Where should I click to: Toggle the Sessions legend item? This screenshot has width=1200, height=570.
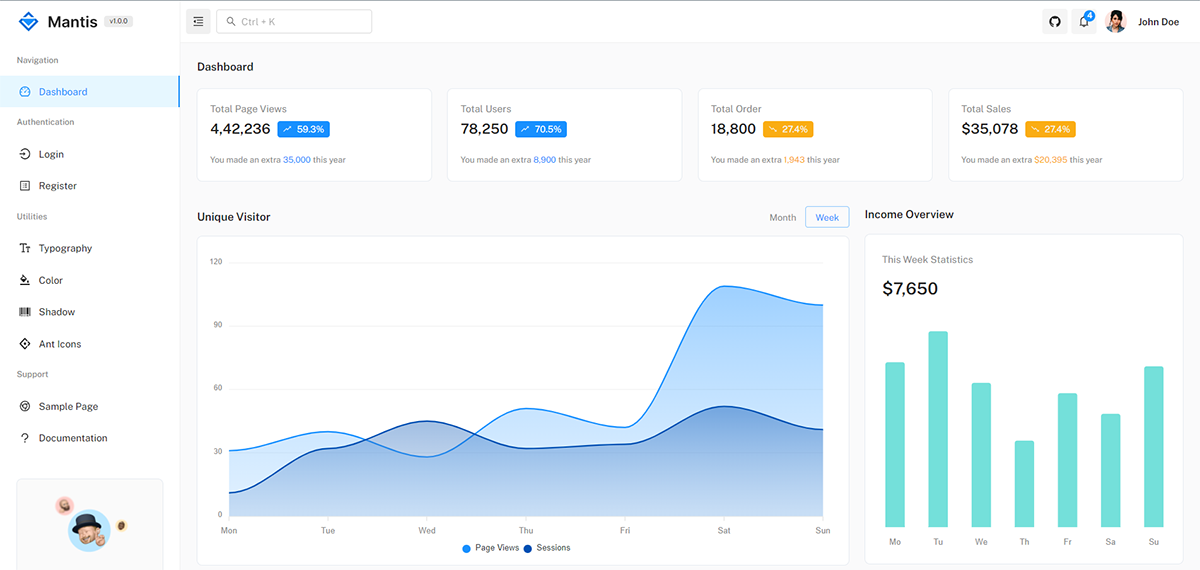pyautogui.click(x=546, y=548)
